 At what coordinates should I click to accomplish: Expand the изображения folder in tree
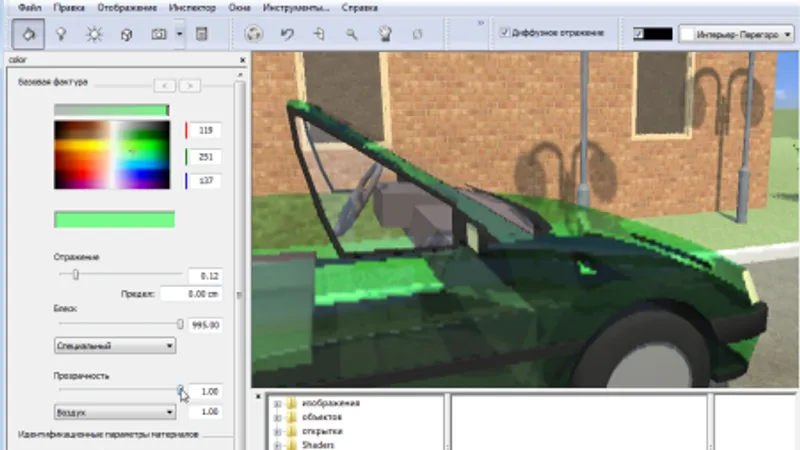pyautogui.click(x=277, y=404)
